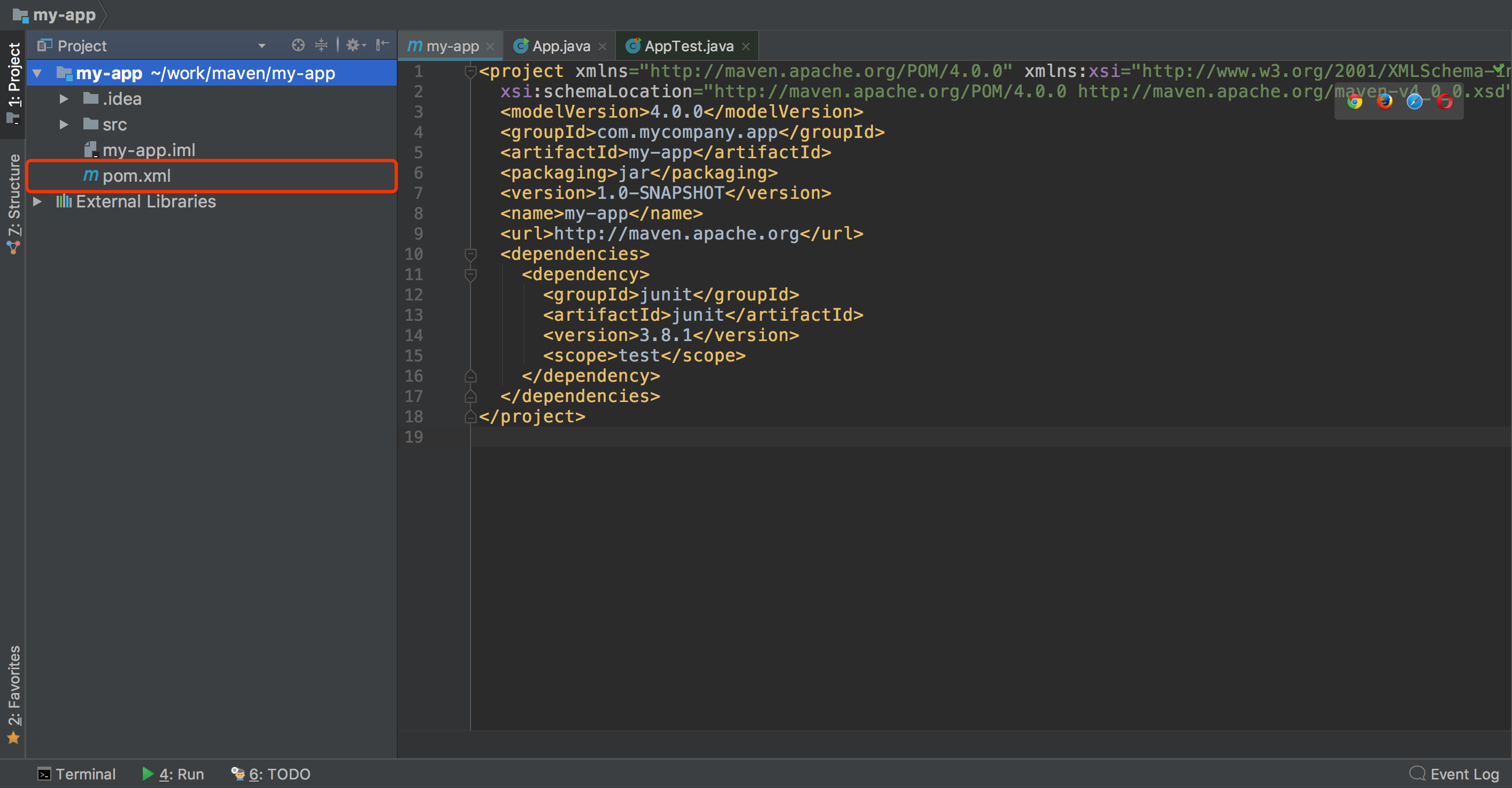Image resolution: width=1512 pixels, height=788 pixels.
Task: Toggle the 1: Project tool window
Action: [x=13, y=84]
